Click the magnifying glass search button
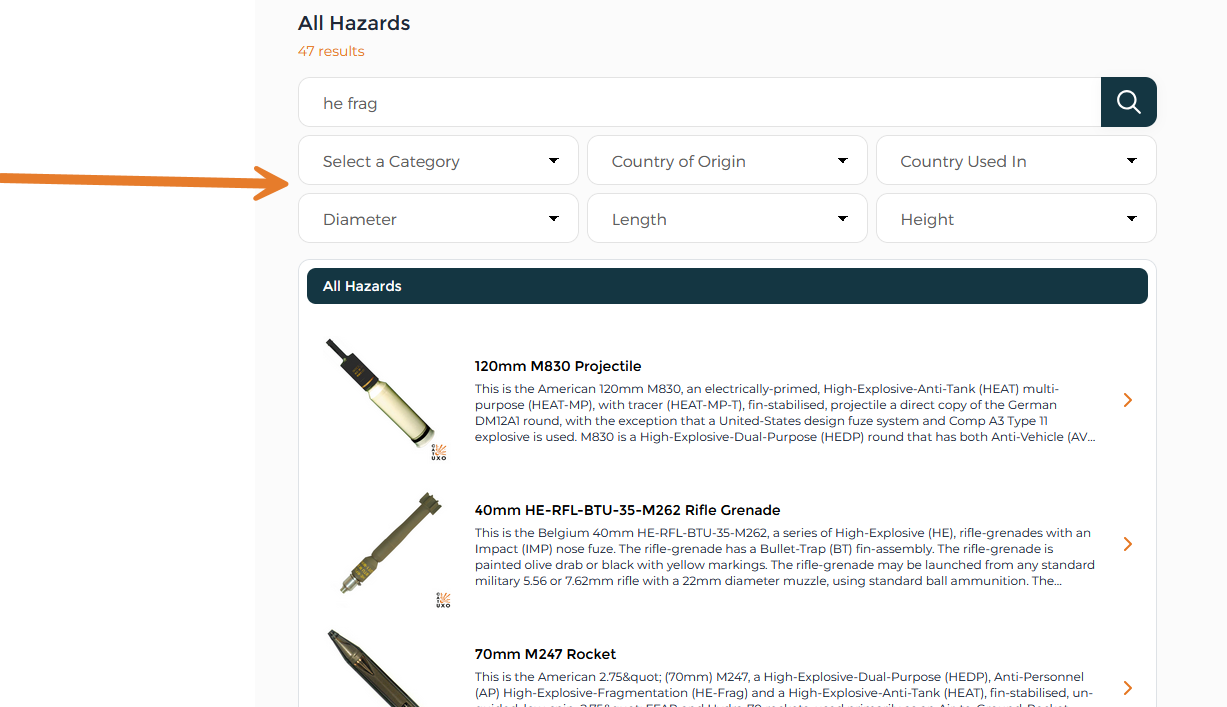The height and width of the screenshot is (707, 1227). (x=1128, y=102)
